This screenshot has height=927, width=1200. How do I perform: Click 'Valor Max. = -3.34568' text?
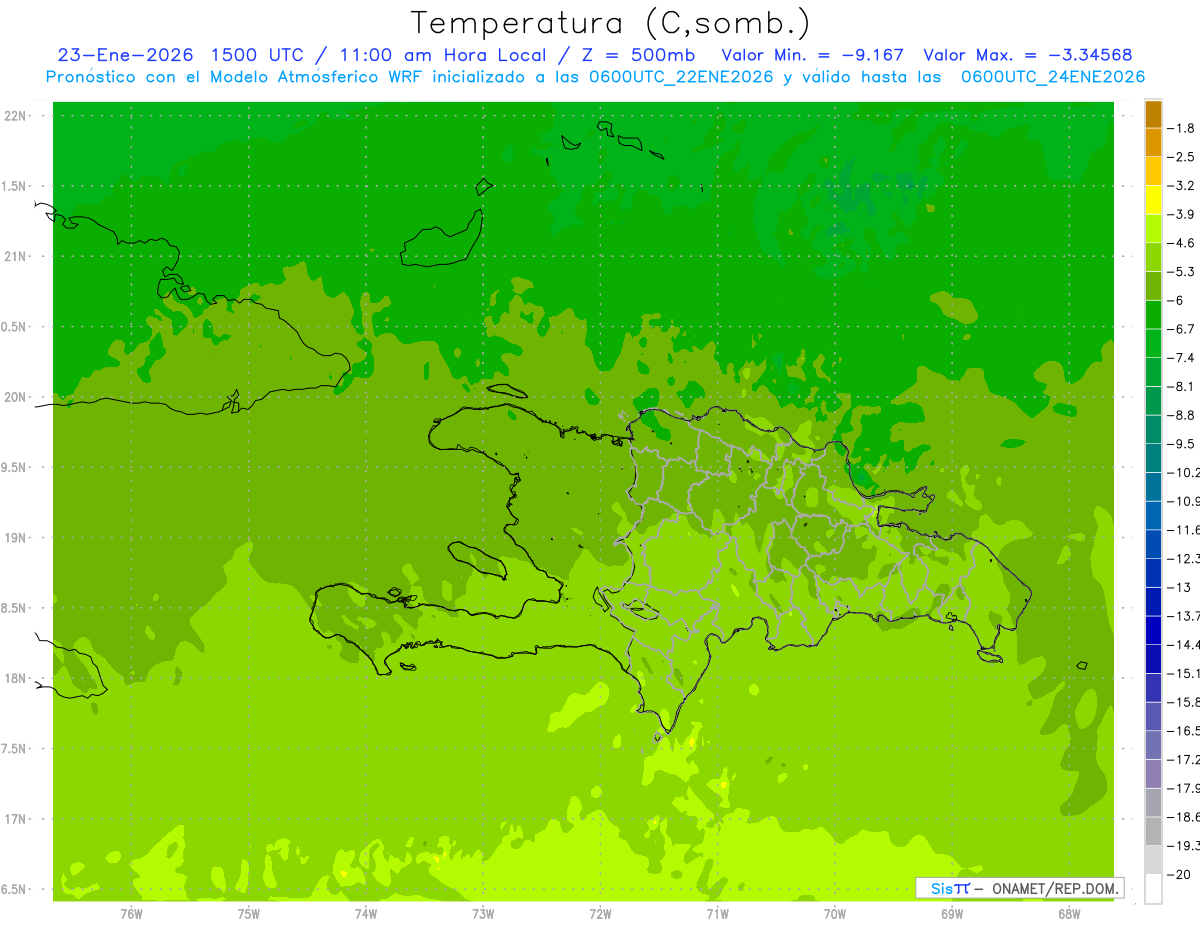point(1028,55)
